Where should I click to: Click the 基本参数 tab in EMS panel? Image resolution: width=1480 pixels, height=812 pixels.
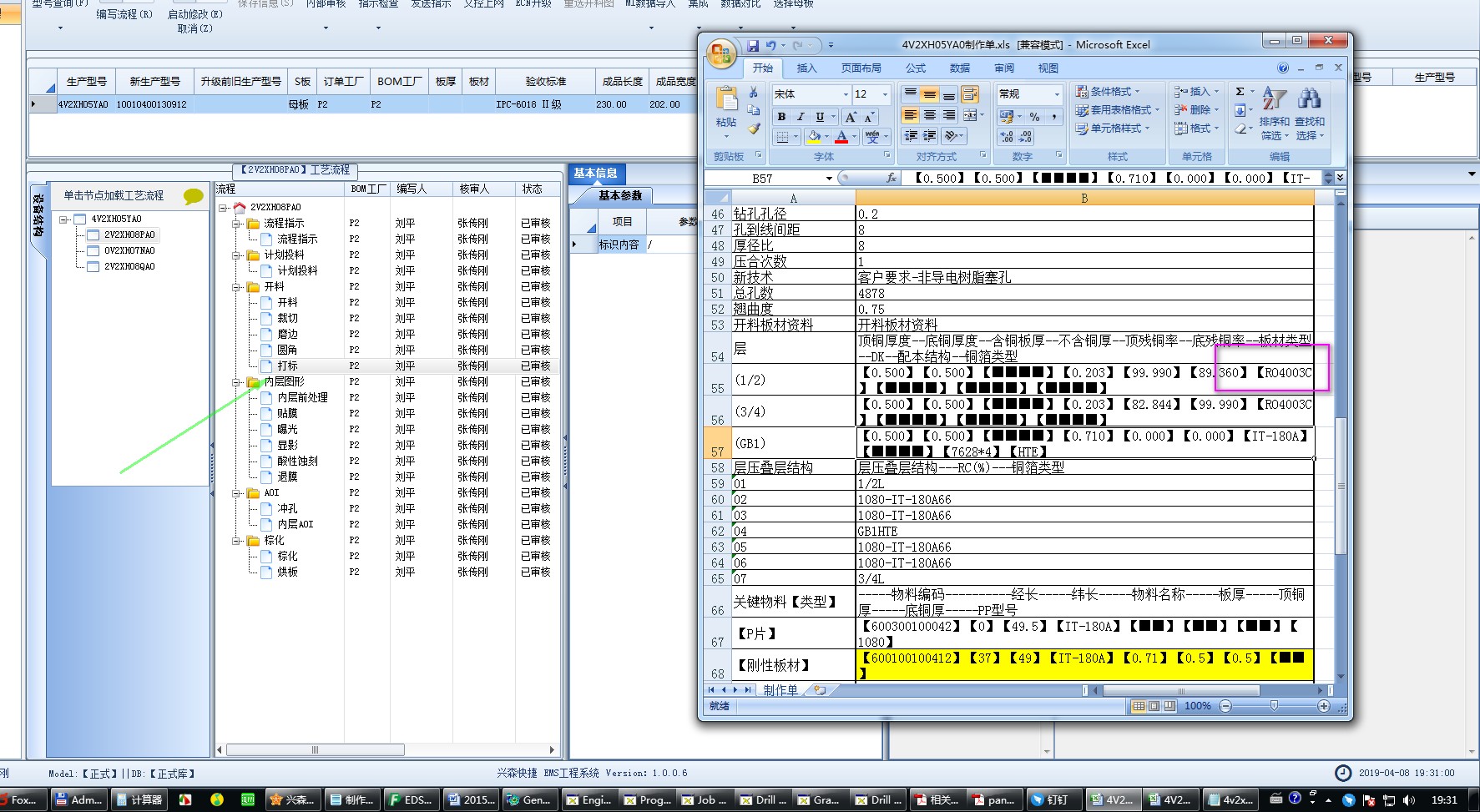tap(620, 195)
